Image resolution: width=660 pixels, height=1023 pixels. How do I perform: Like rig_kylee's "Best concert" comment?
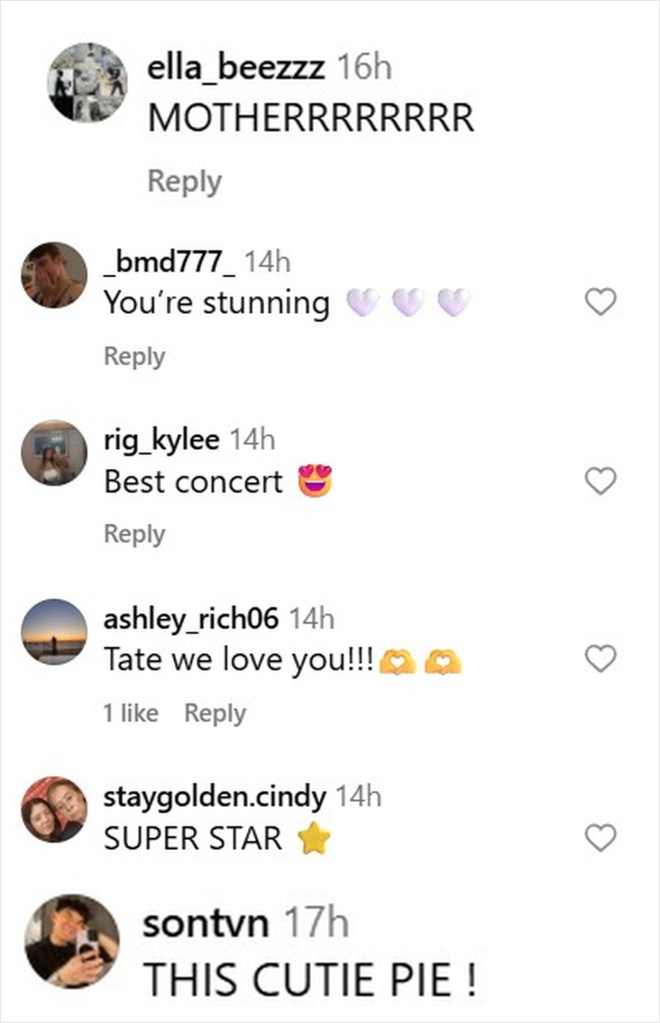[599, 481]
